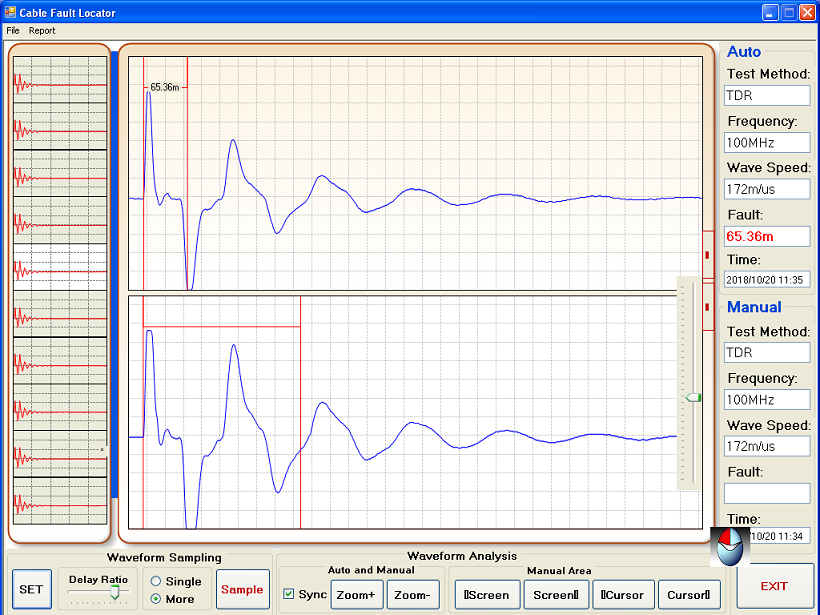This screenshot has width=820, height=615.
Task: Click the Auto section heading
Action: (x=744, y=52)
